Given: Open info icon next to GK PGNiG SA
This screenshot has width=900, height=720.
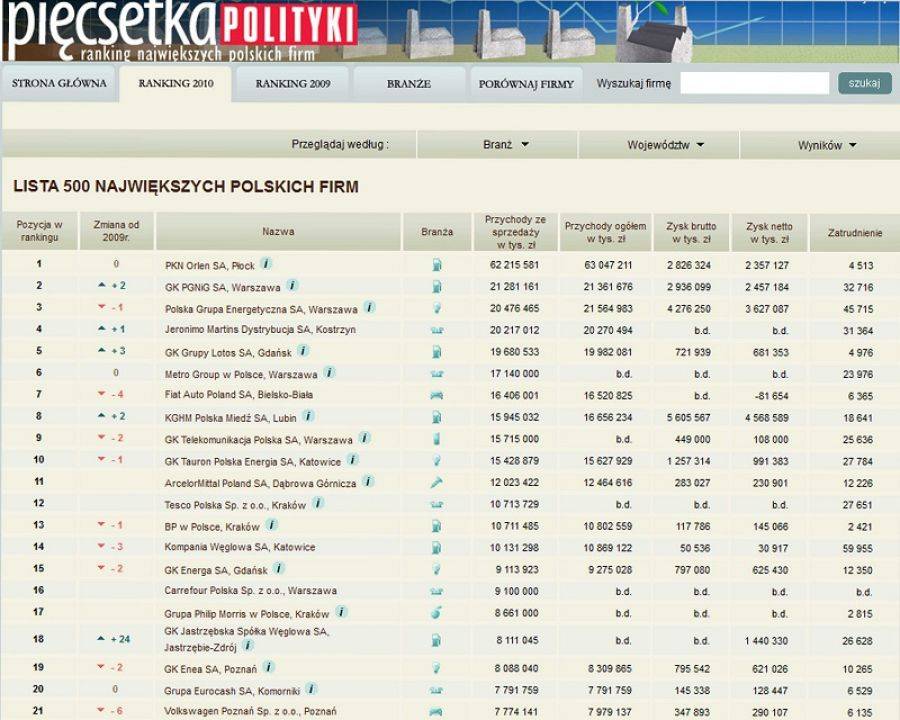Looking at the screenshot, I should click(292, 285).
